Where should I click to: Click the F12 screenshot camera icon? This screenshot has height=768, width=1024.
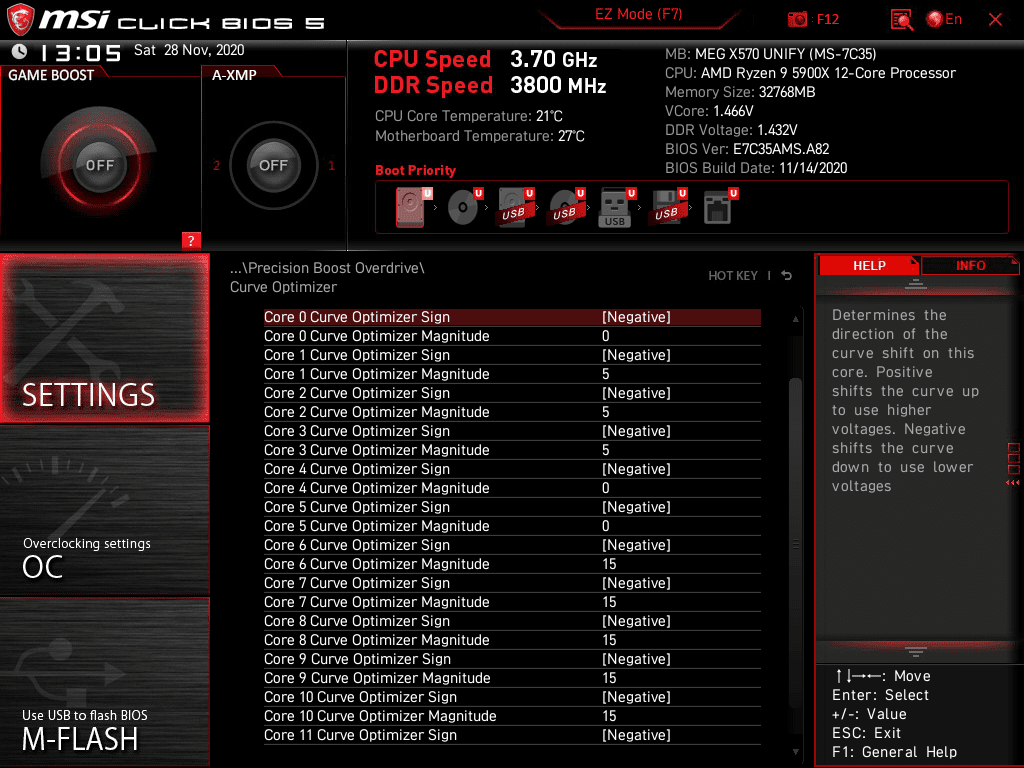pyautogui.click(x=797, y=20)
